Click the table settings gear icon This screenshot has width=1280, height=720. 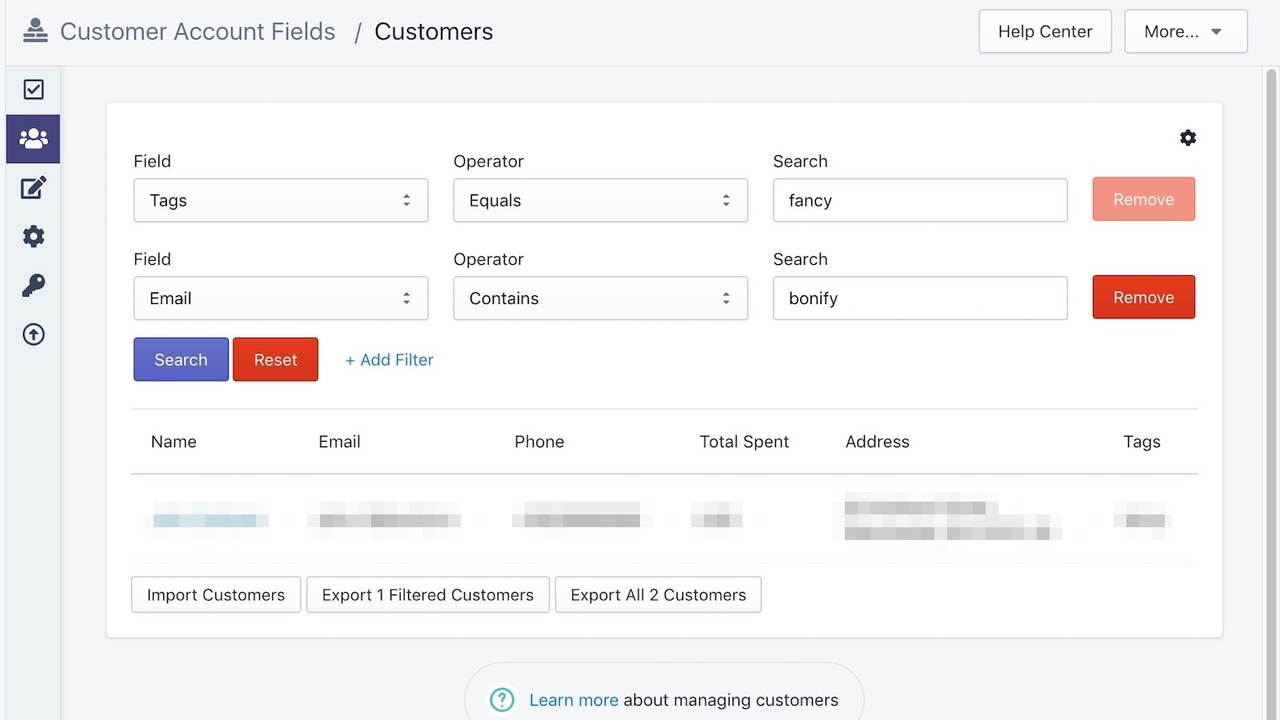[x=1188, y=138]
